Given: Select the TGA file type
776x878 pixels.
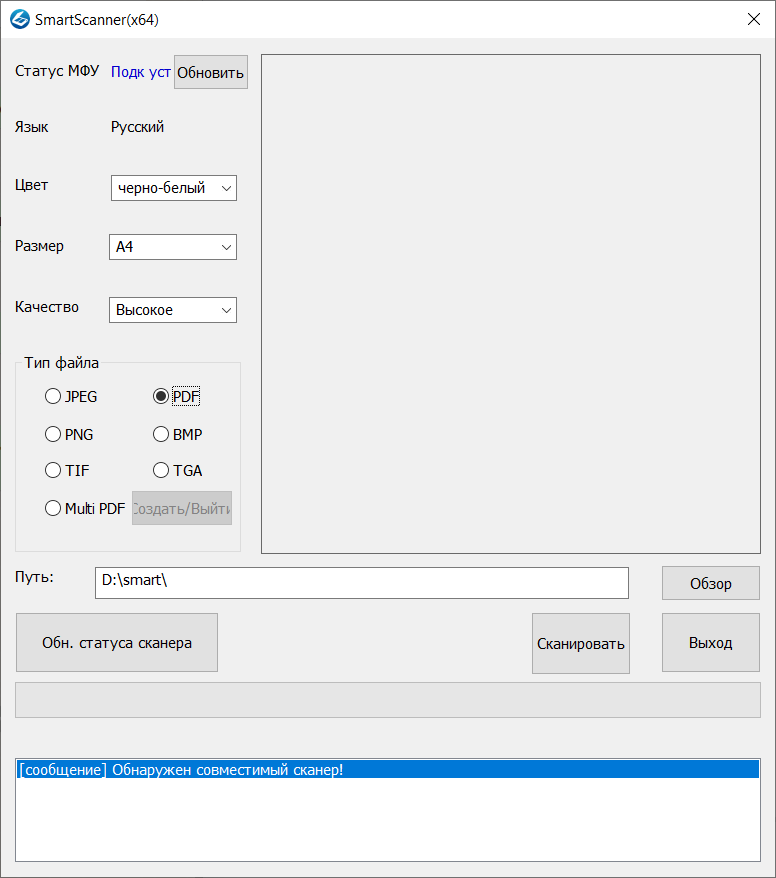Looking at the screenshot, I should 177,470.
